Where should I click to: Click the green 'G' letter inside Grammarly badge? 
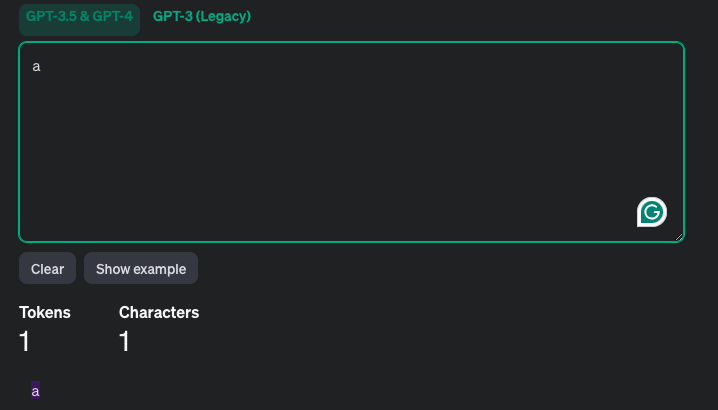[x=652, y=212]
